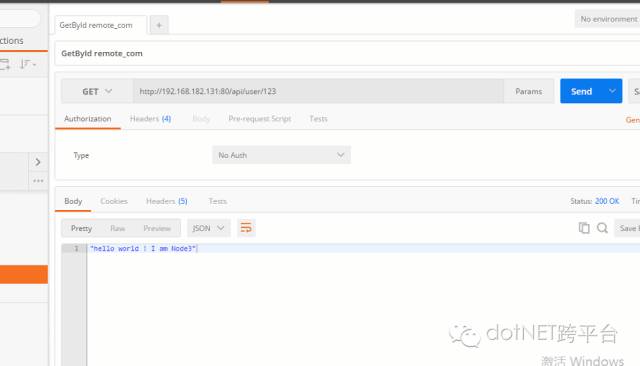Click the 200 OK status text

[607, 201]
